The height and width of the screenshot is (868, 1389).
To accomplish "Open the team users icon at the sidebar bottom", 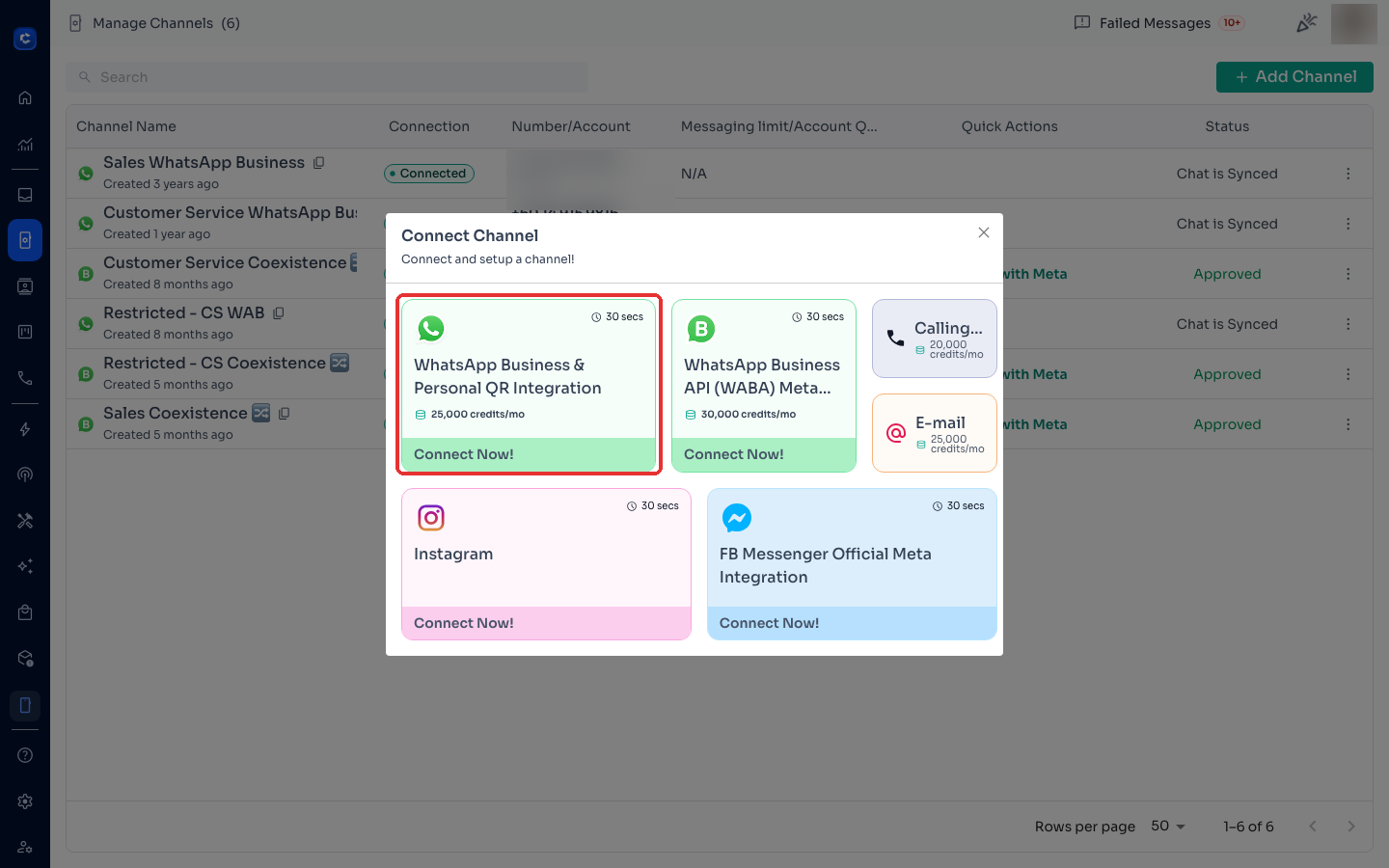I will click(x=25, y=847).
